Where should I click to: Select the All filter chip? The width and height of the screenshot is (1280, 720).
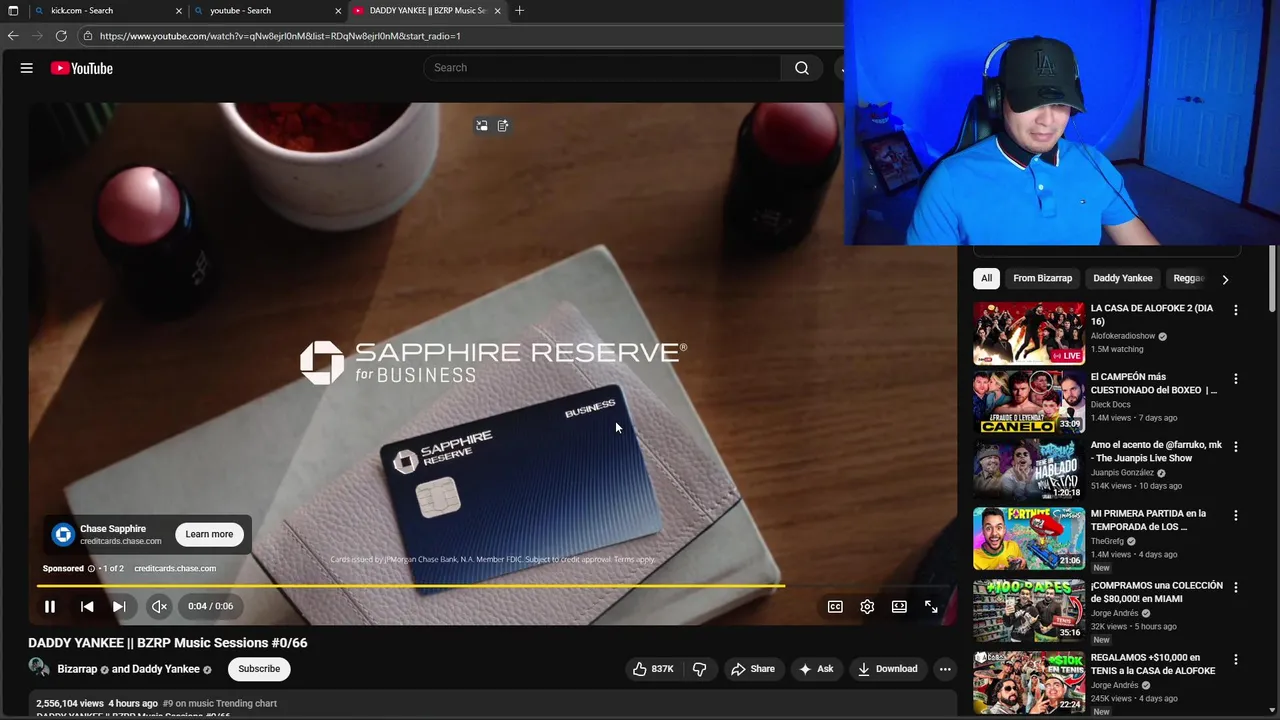[x=986, y=278]
